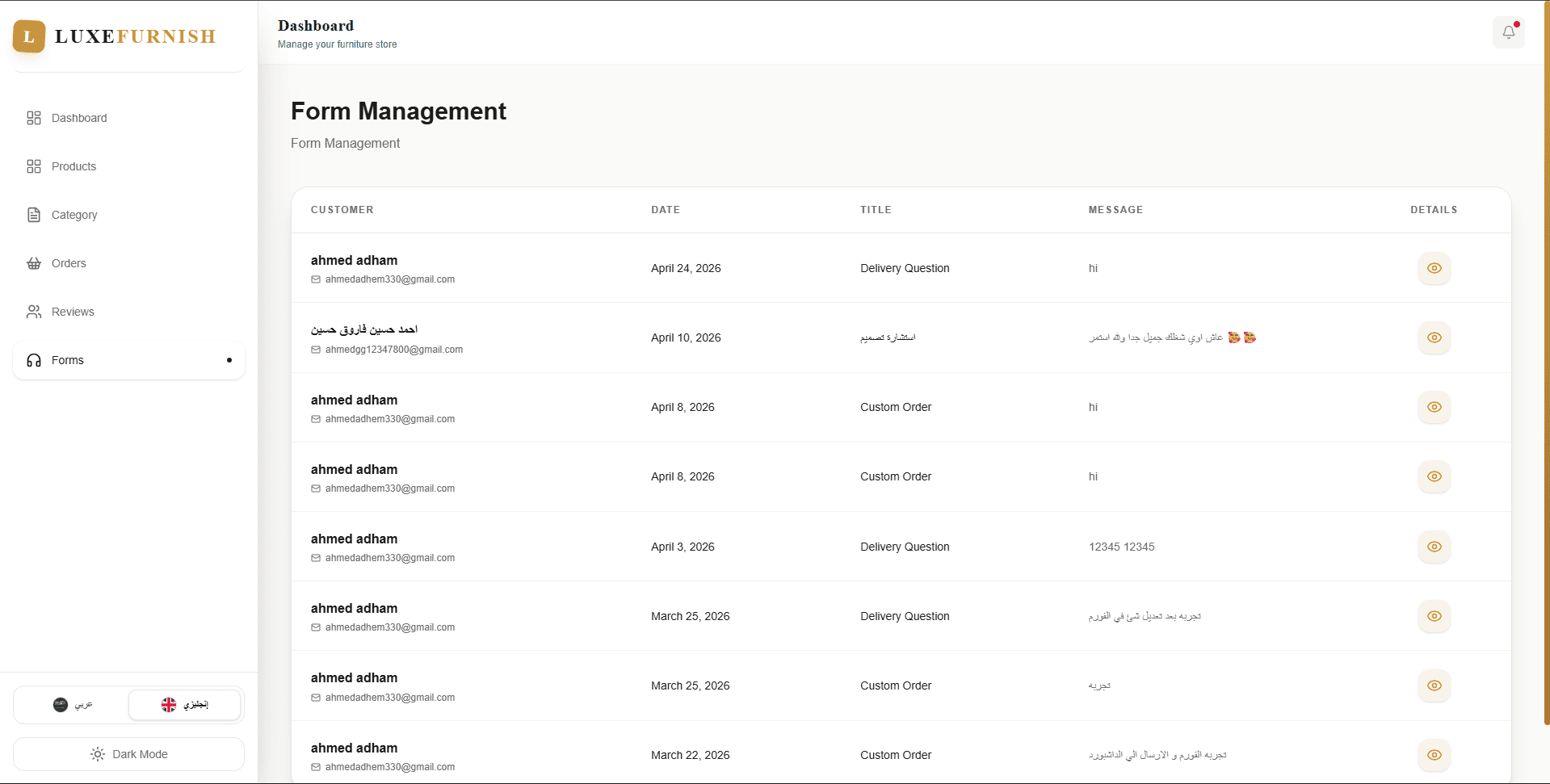Click Delivery Question in April 24 row
This screenshot has height=784, width=1550.
point(905,268)
